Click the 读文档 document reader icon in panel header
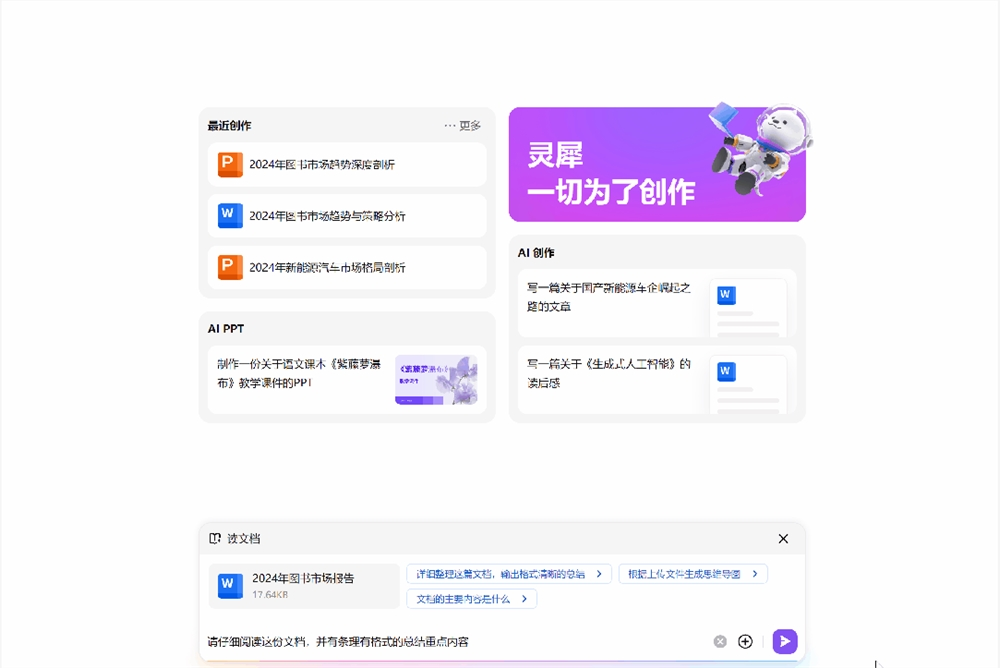Screen dimensions: 1000x668 coord(215,538)
